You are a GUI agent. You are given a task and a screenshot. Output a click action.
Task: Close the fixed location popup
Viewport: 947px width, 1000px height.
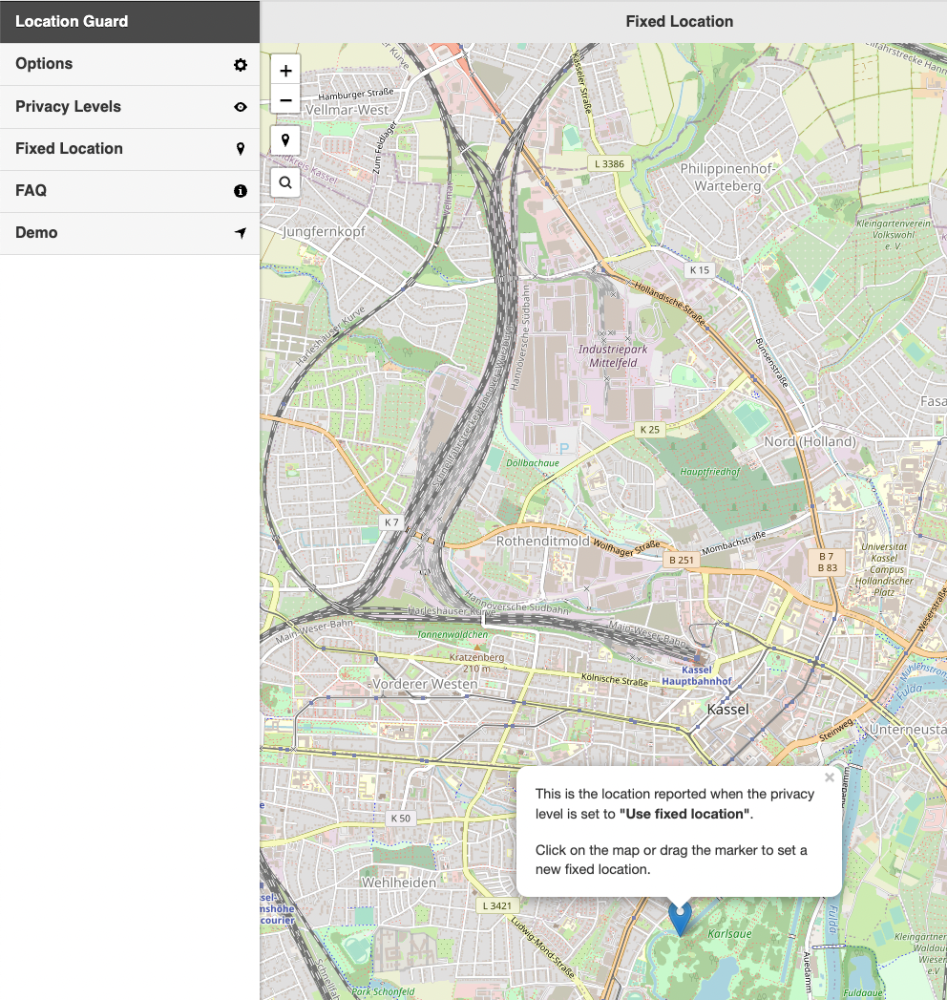click(829, 777)
